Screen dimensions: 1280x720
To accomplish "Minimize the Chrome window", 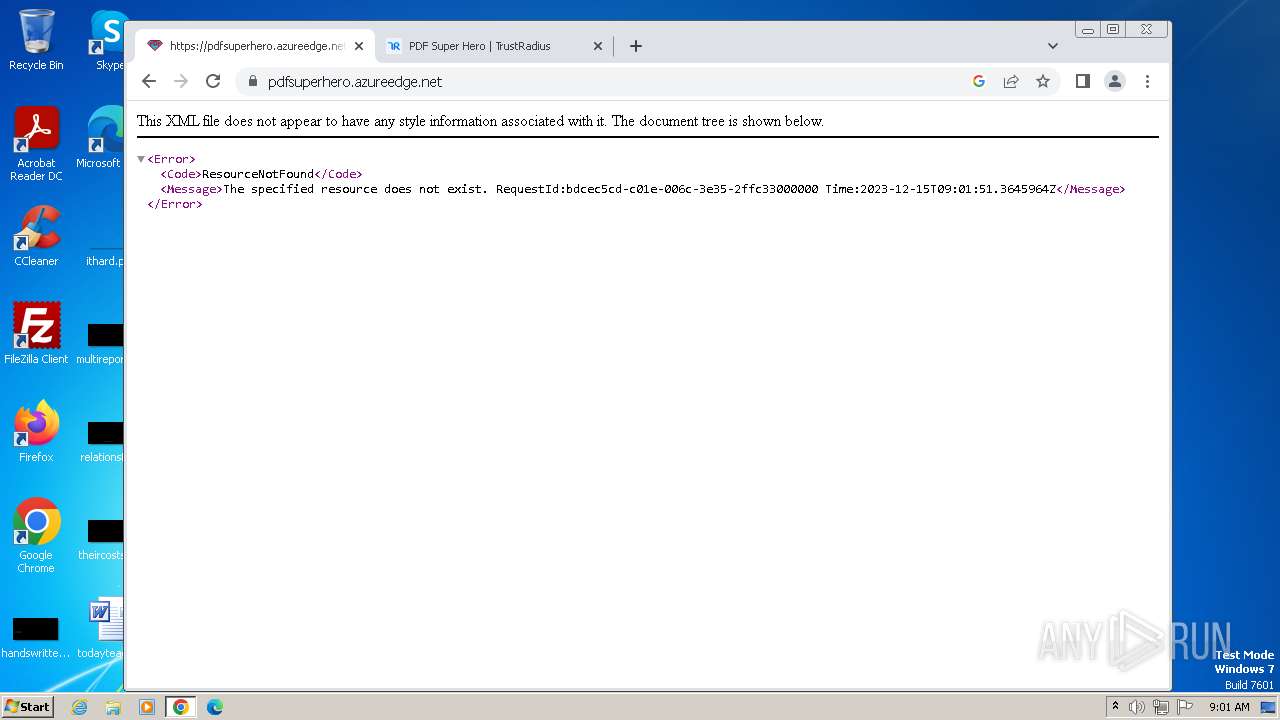I will (1088, 30).
